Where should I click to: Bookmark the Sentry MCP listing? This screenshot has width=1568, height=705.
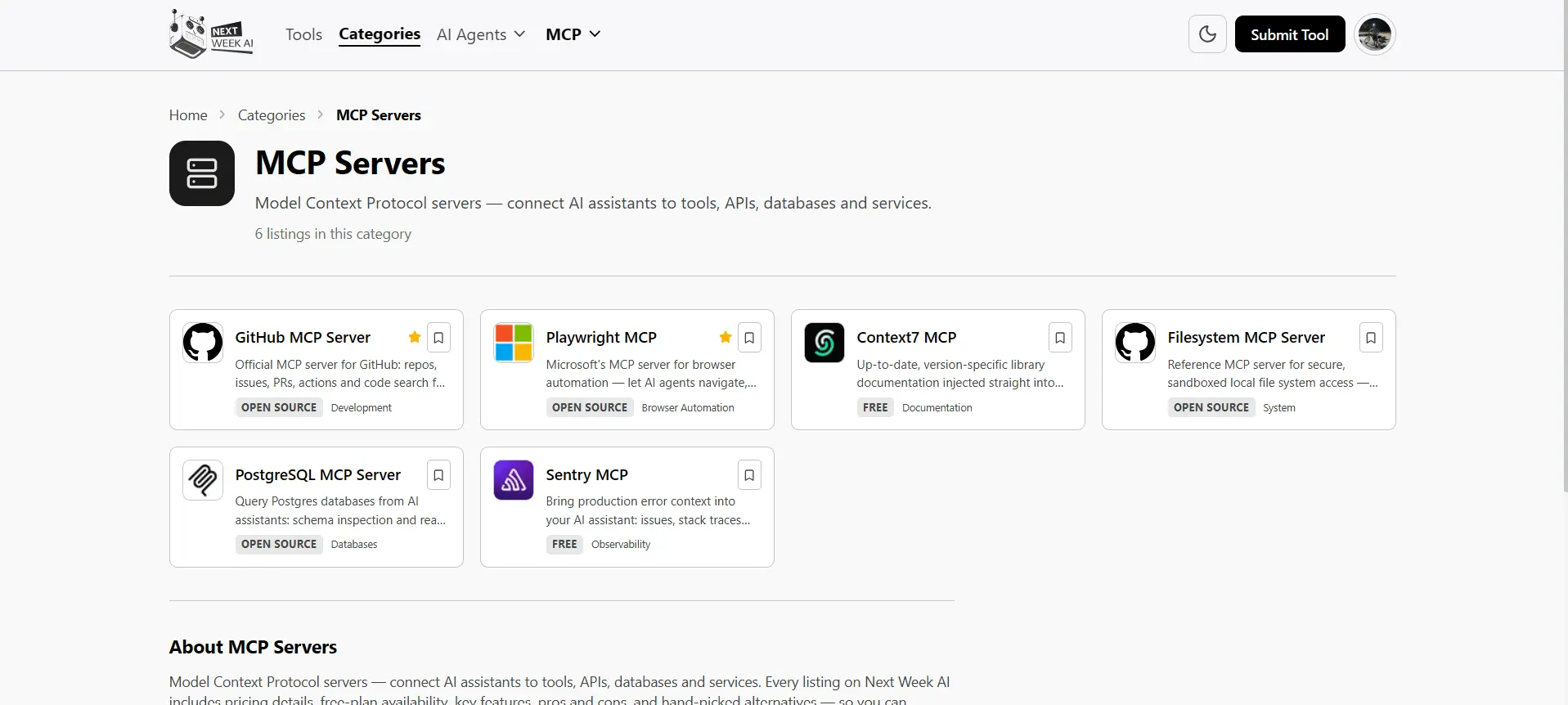[x=749, y=475]
